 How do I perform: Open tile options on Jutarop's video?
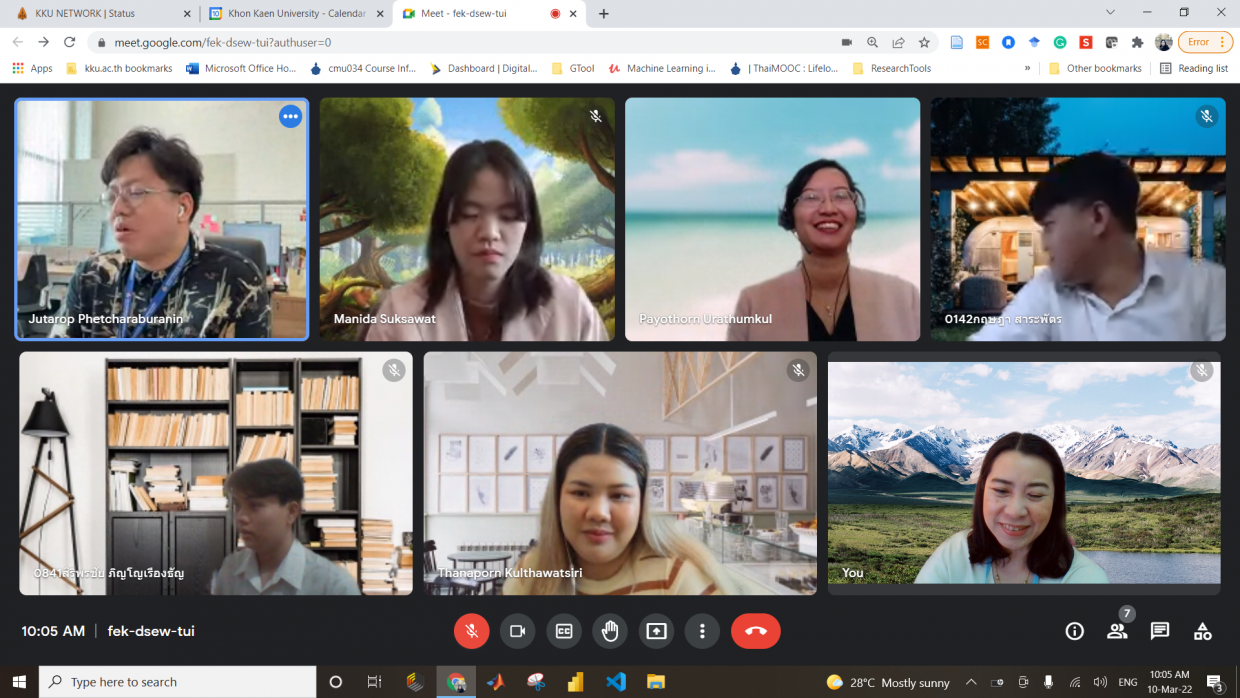point(290,116)
